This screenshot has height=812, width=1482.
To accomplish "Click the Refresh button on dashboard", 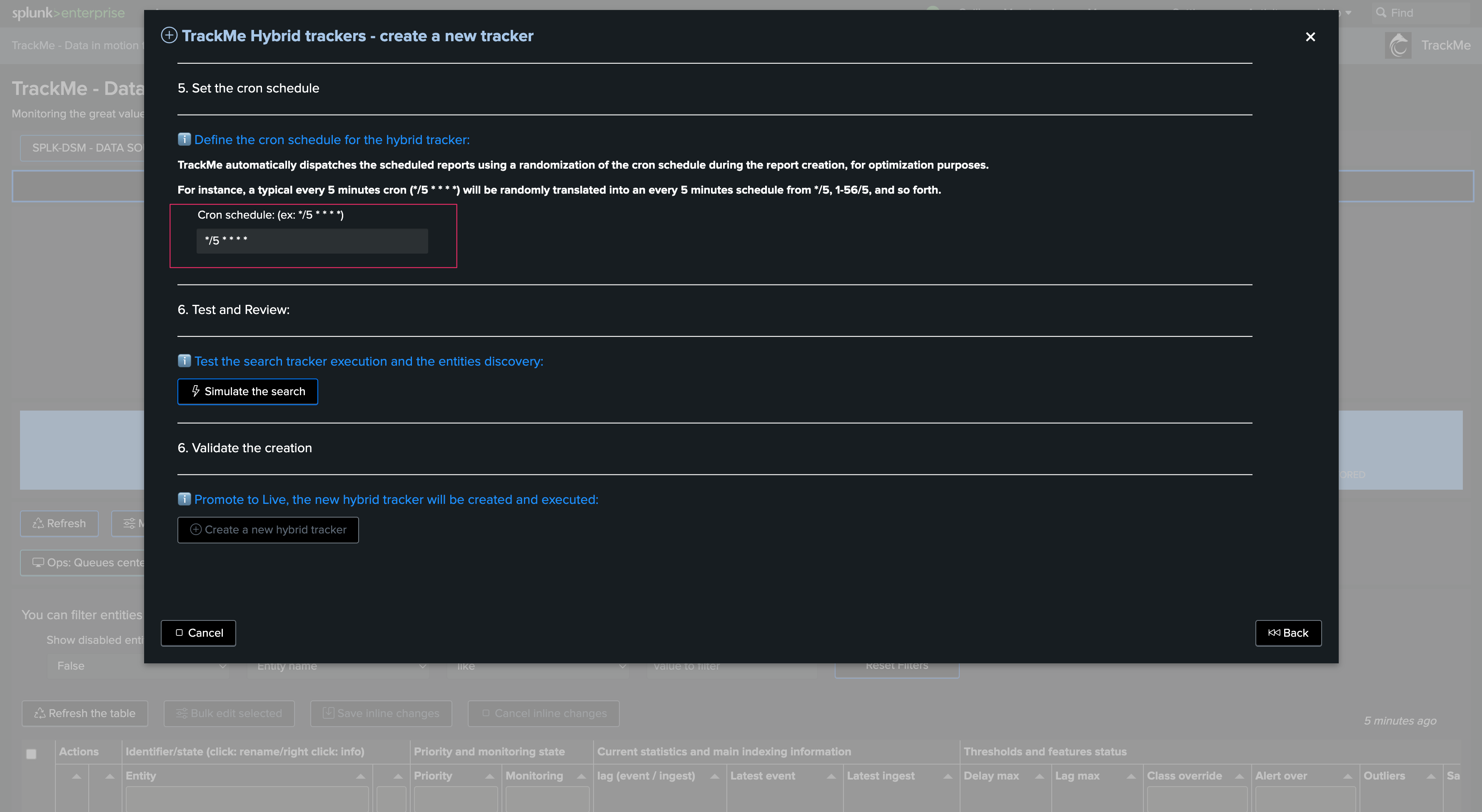I will click(x=59, y=523).
